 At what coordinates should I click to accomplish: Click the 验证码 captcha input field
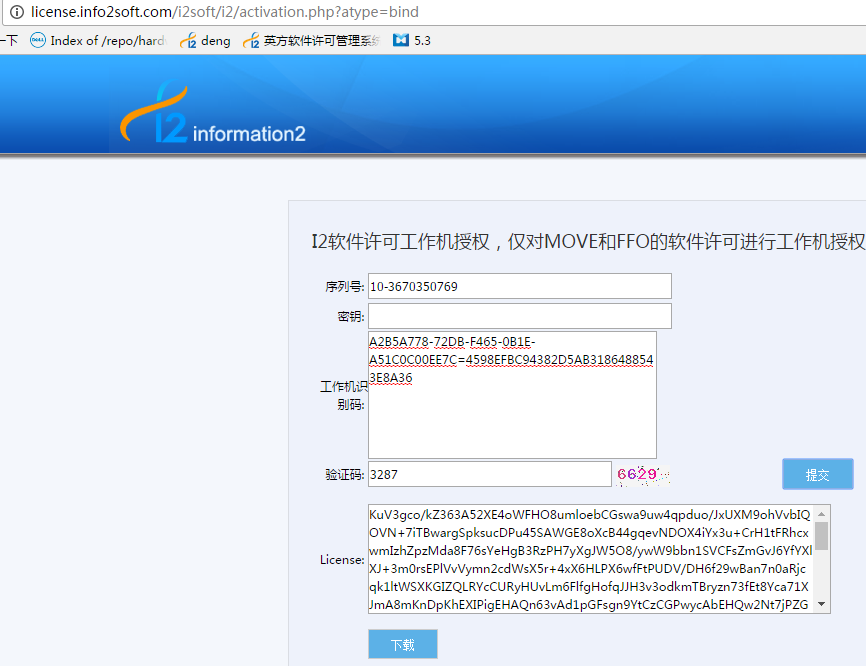tap(489, 474)
